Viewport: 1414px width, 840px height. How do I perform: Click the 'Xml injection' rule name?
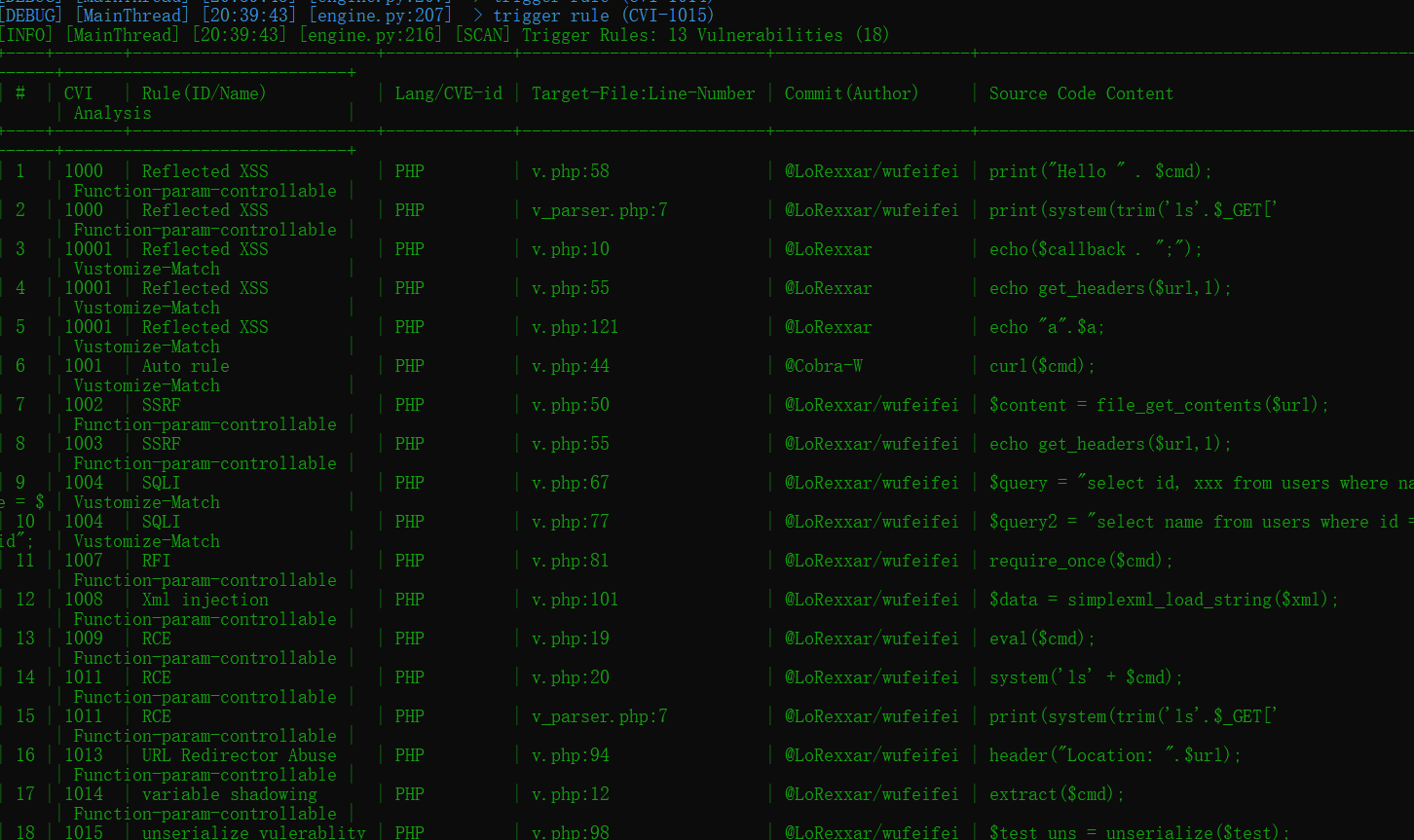[x=205, y=600]
